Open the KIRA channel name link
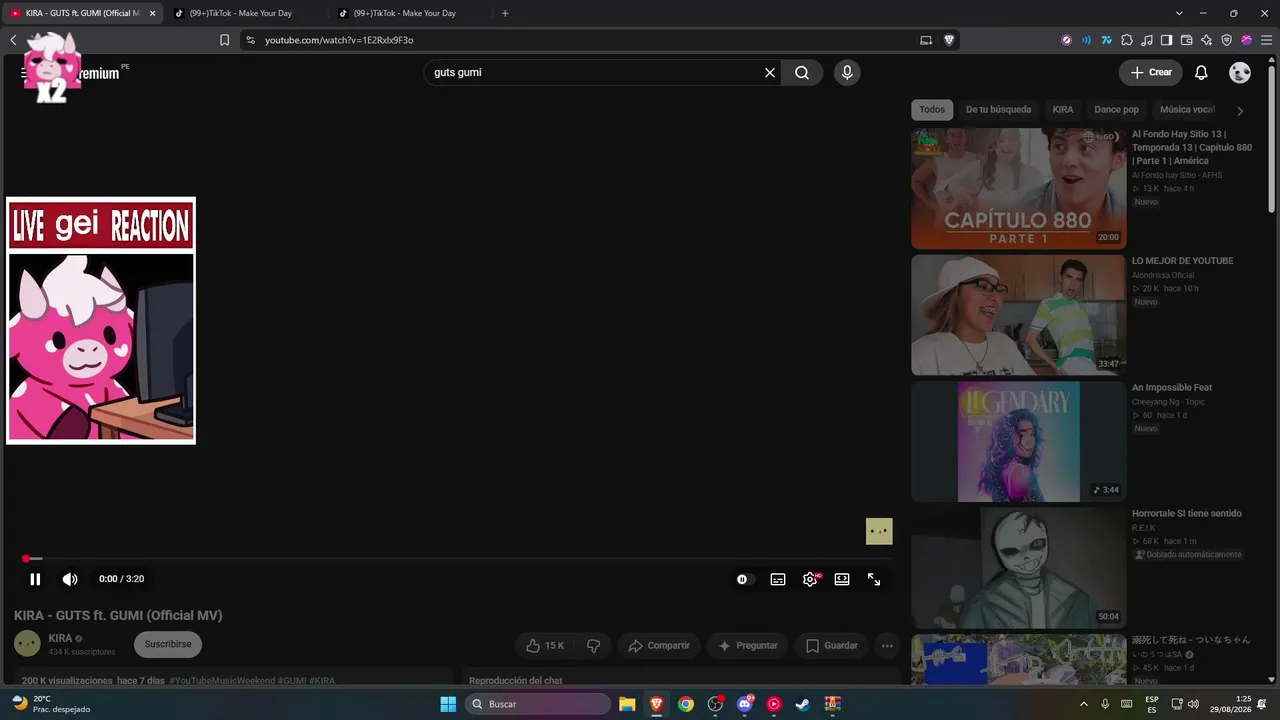The image size is (1280, 720). (x=60, y=638)
